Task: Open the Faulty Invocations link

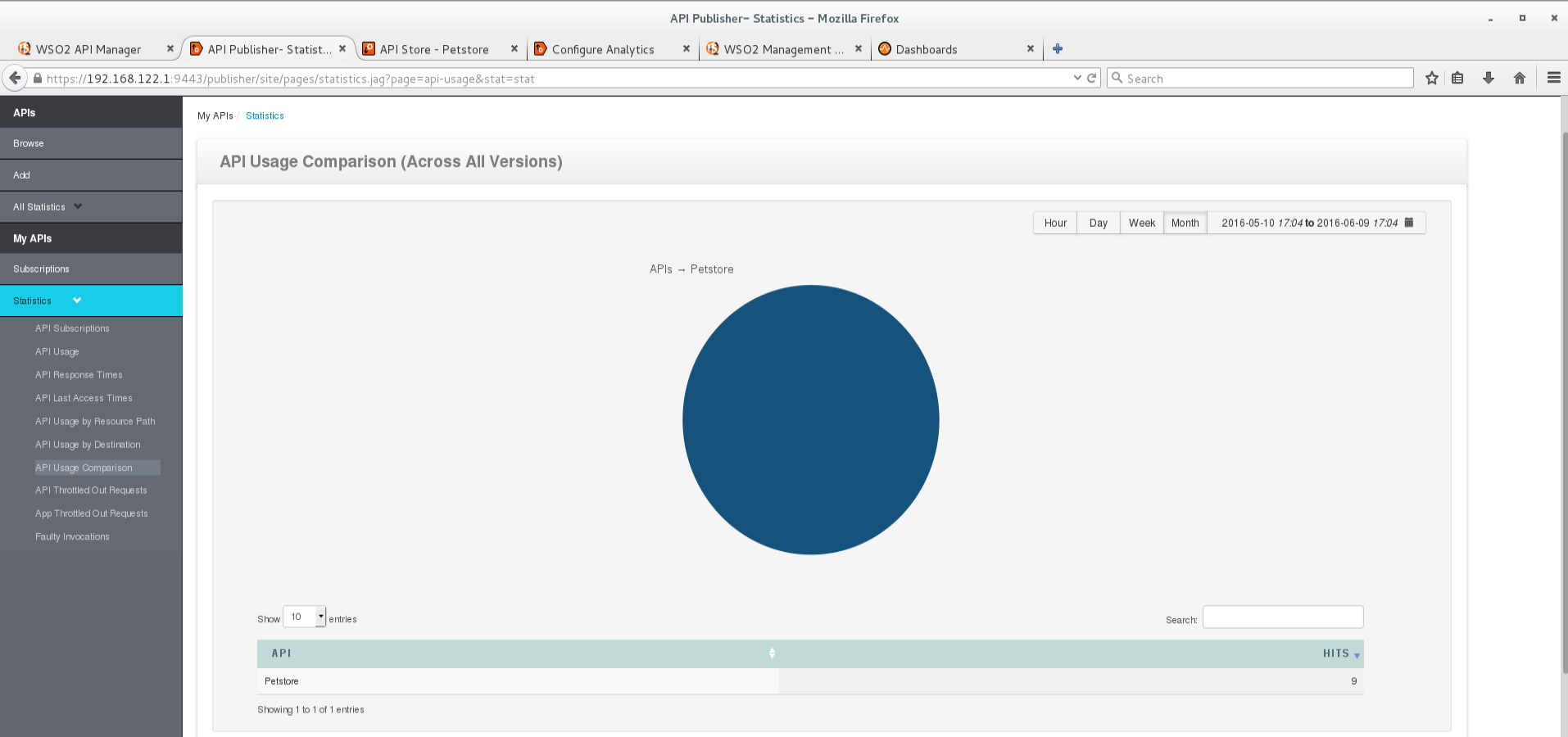Action: point(72,537)
